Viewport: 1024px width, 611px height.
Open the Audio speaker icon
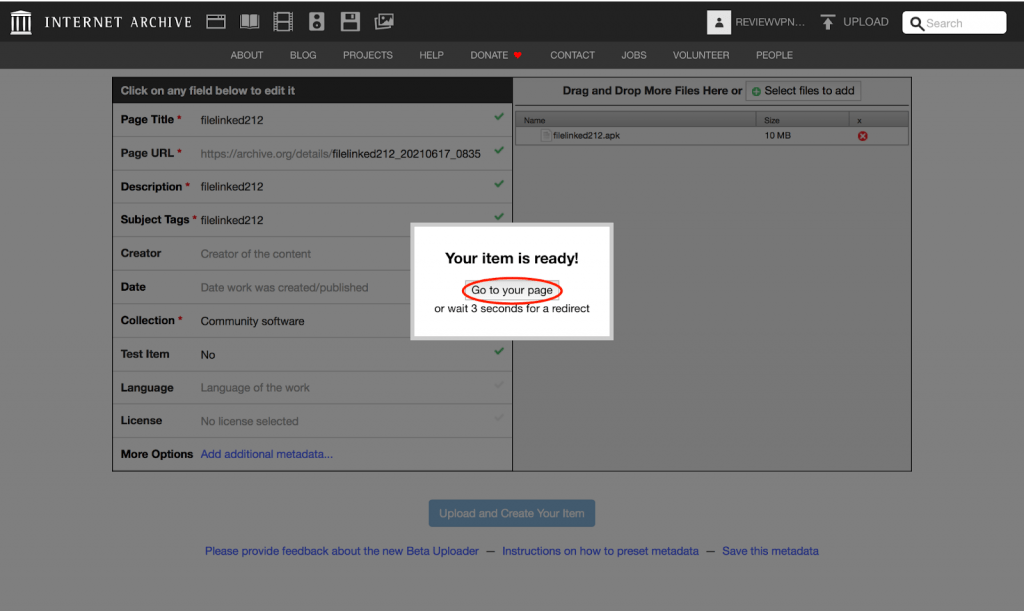pos(317,22)
